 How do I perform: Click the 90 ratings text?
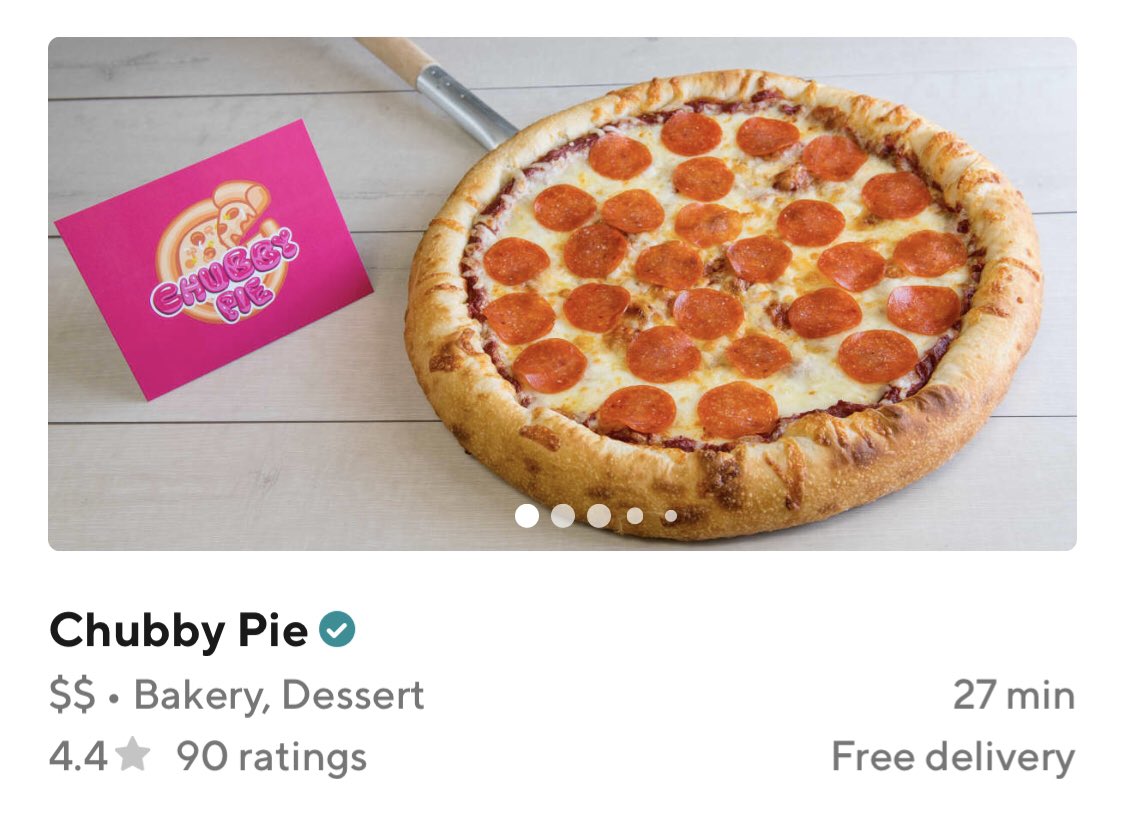271,757
